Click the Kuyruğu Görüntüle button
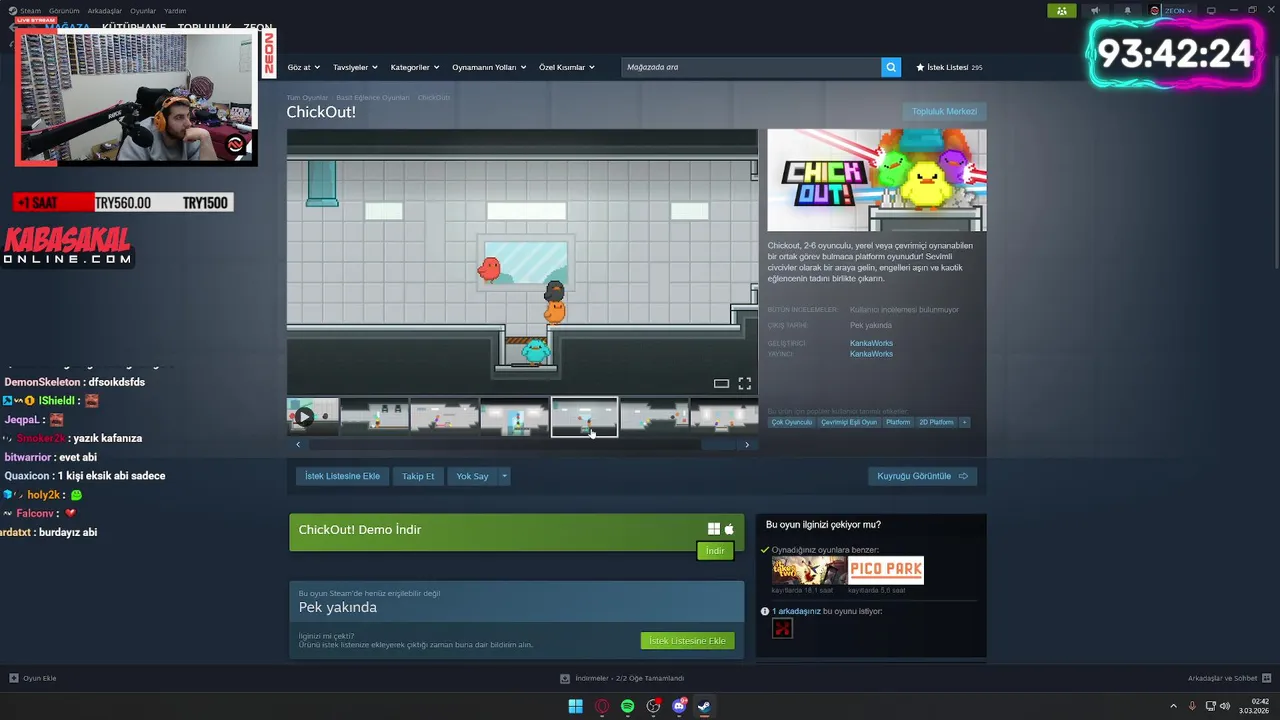Image resolution: width=1280 pixels, height=720 pixels. tap(922, 476)
